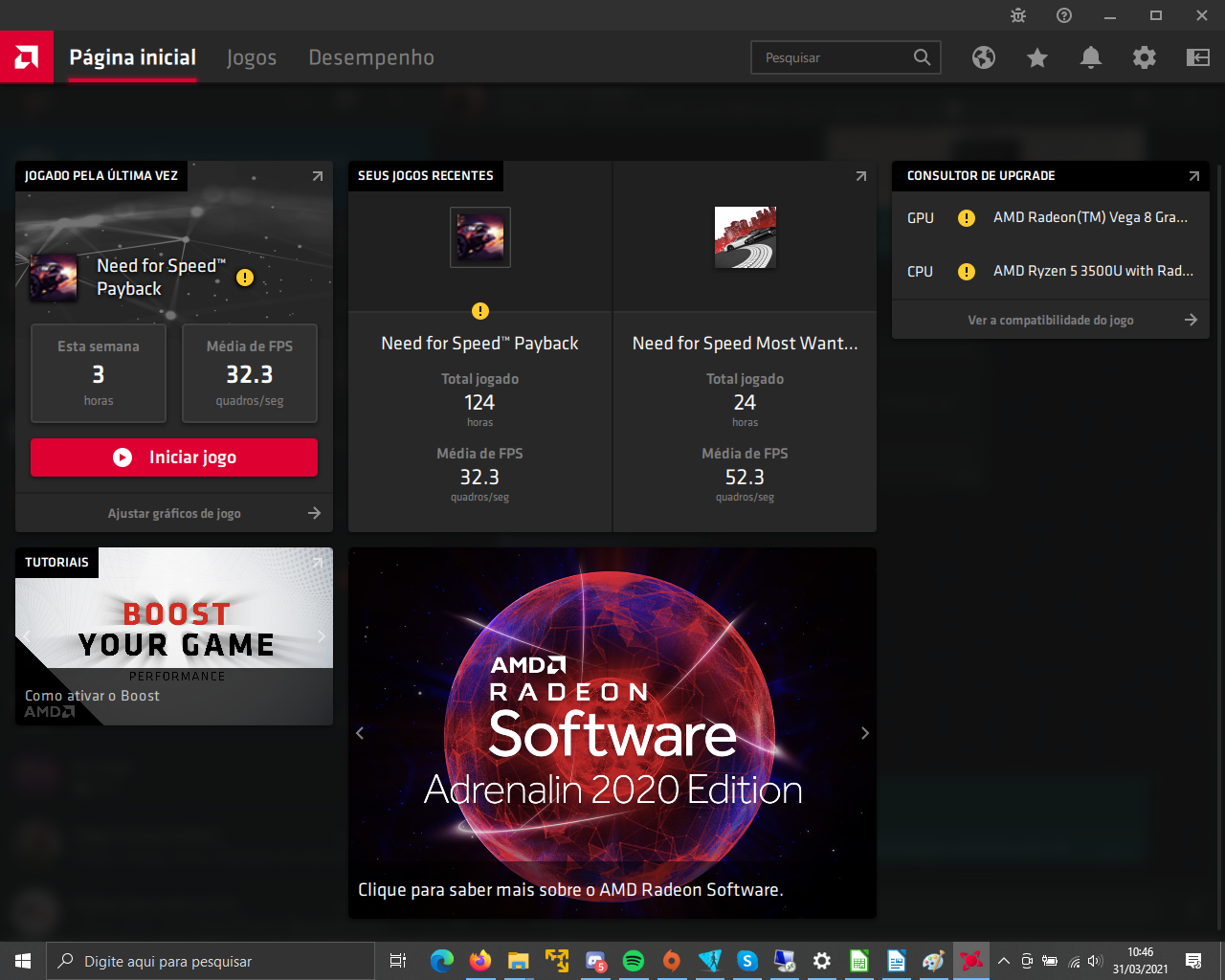Click the warning icon above the Need for Speed Payback recent card
Screen dimensions: 1225x980
(x=480, y=311)
